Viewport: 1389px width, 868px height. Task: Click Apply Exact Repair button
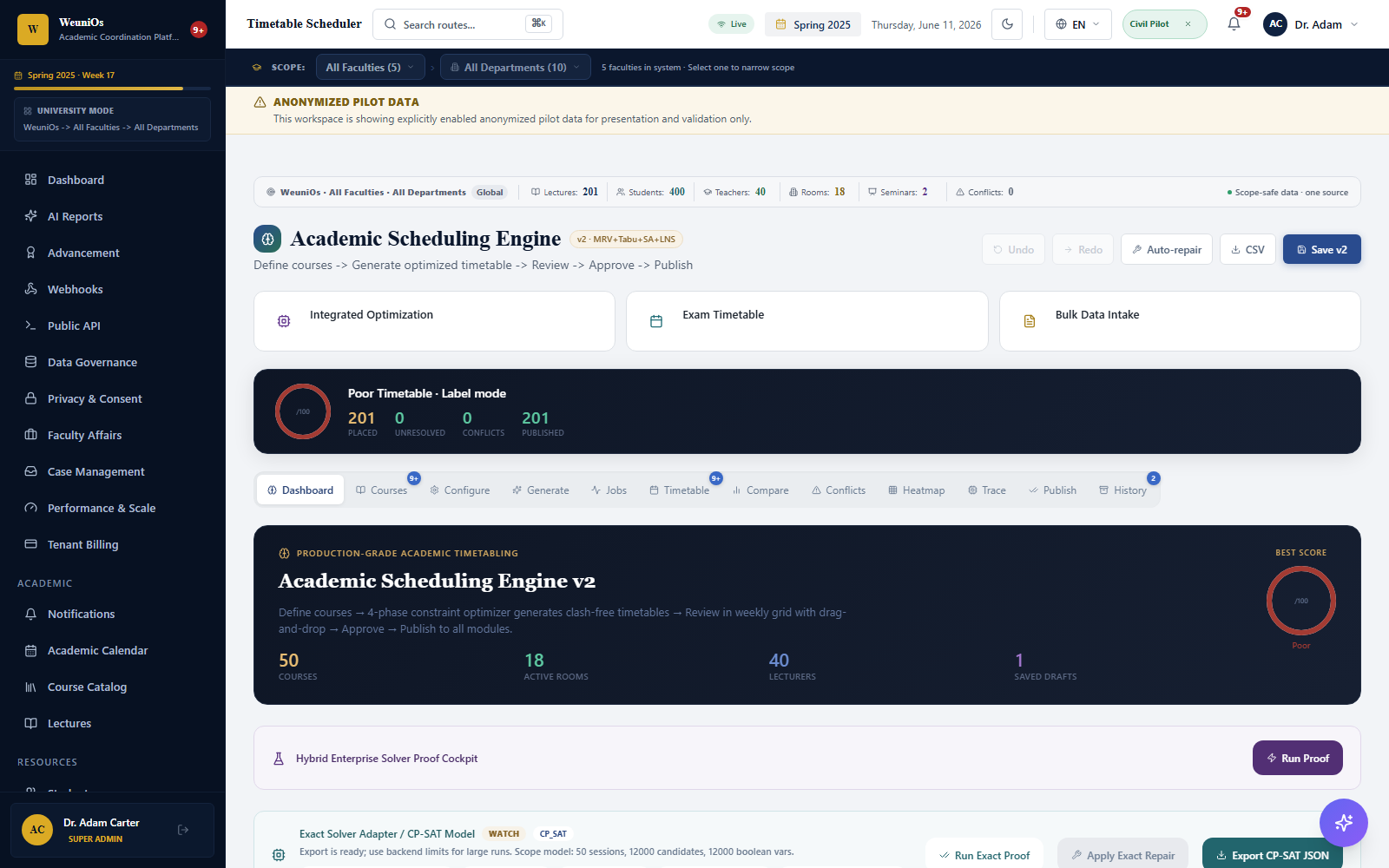click(x=1123, y=855)
